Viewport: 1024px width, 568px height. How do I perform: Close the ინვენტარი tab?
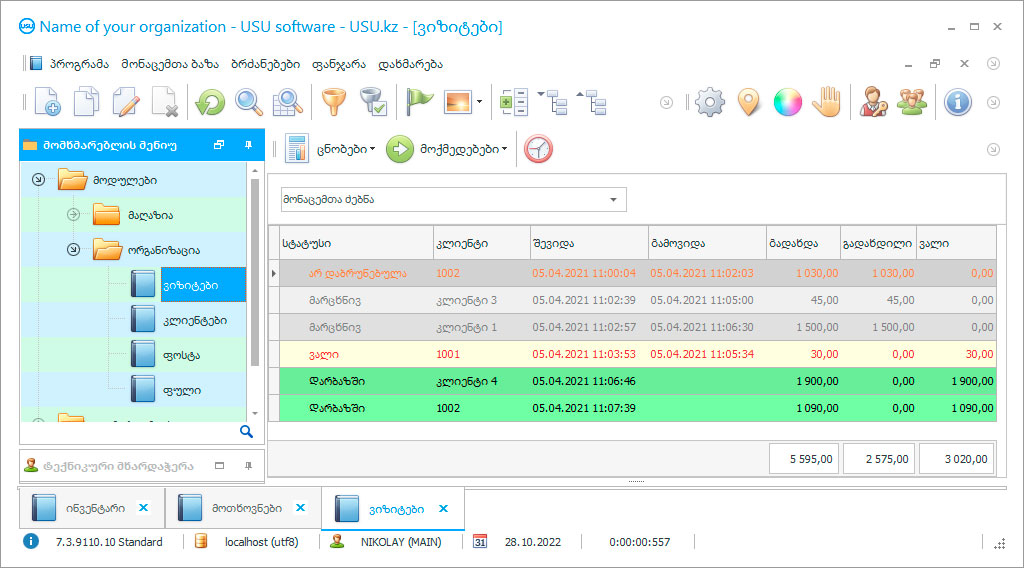tap(144, 507)
